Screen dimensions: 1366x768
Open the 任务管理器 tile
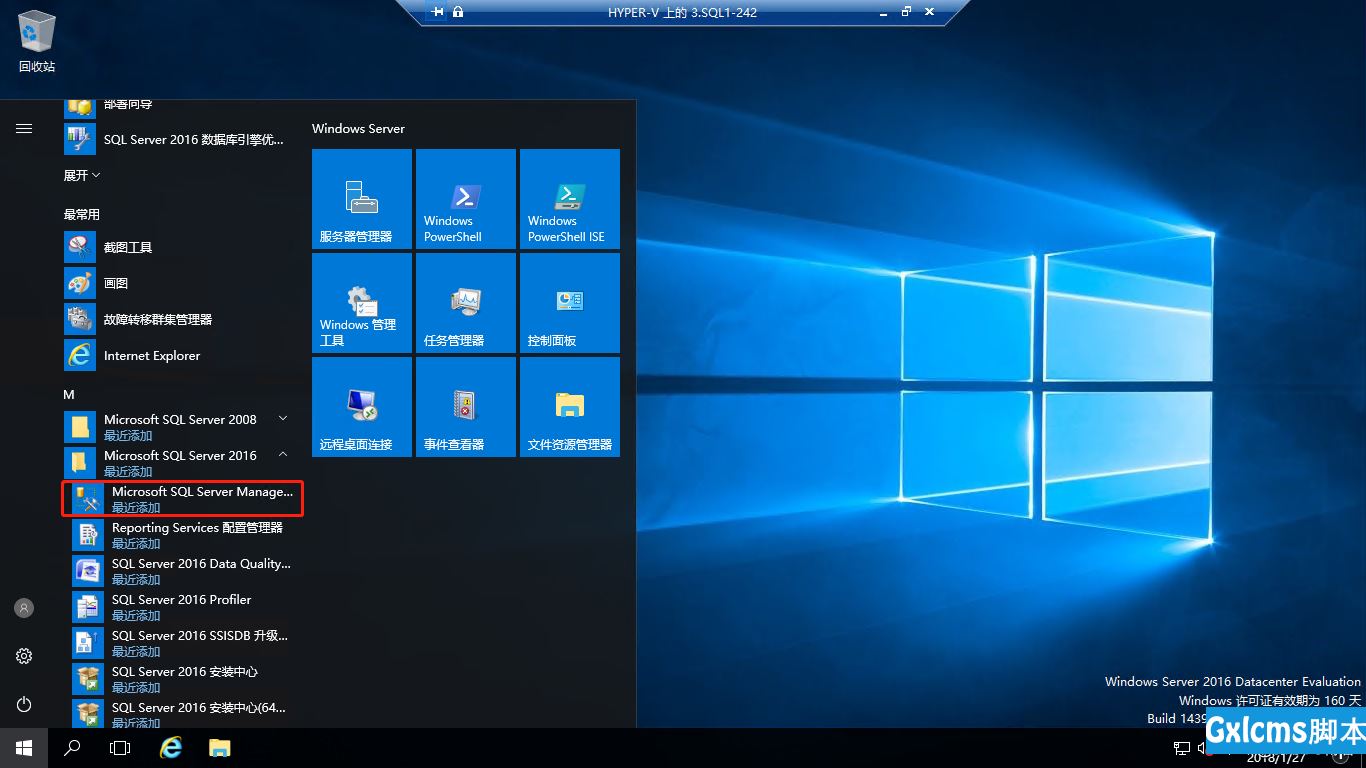[x=466, y=303]
